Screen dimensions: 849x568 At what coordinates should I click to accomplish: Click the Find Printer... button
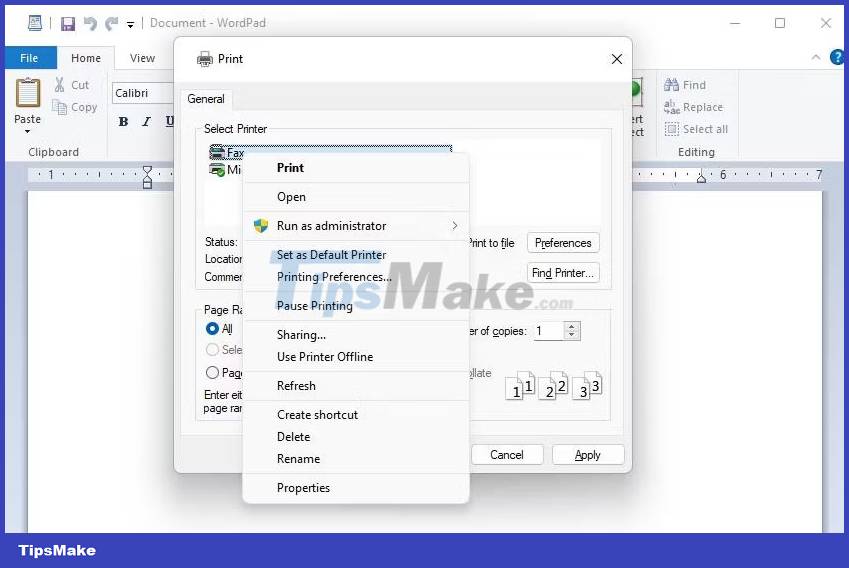pyautogui.click(x=563, y=273)
